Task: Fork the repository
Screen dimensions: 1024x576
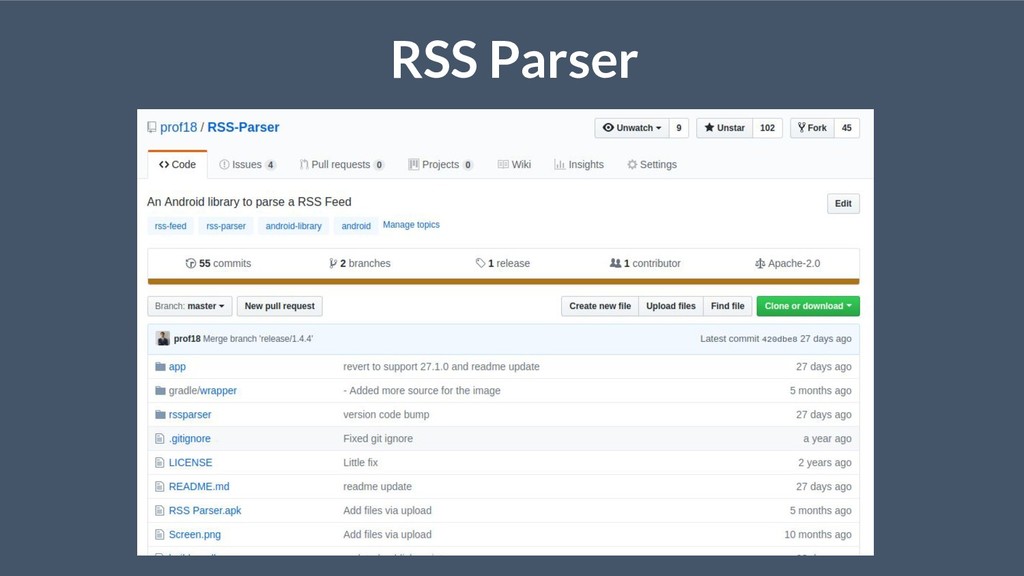Action: pos(812,128)
